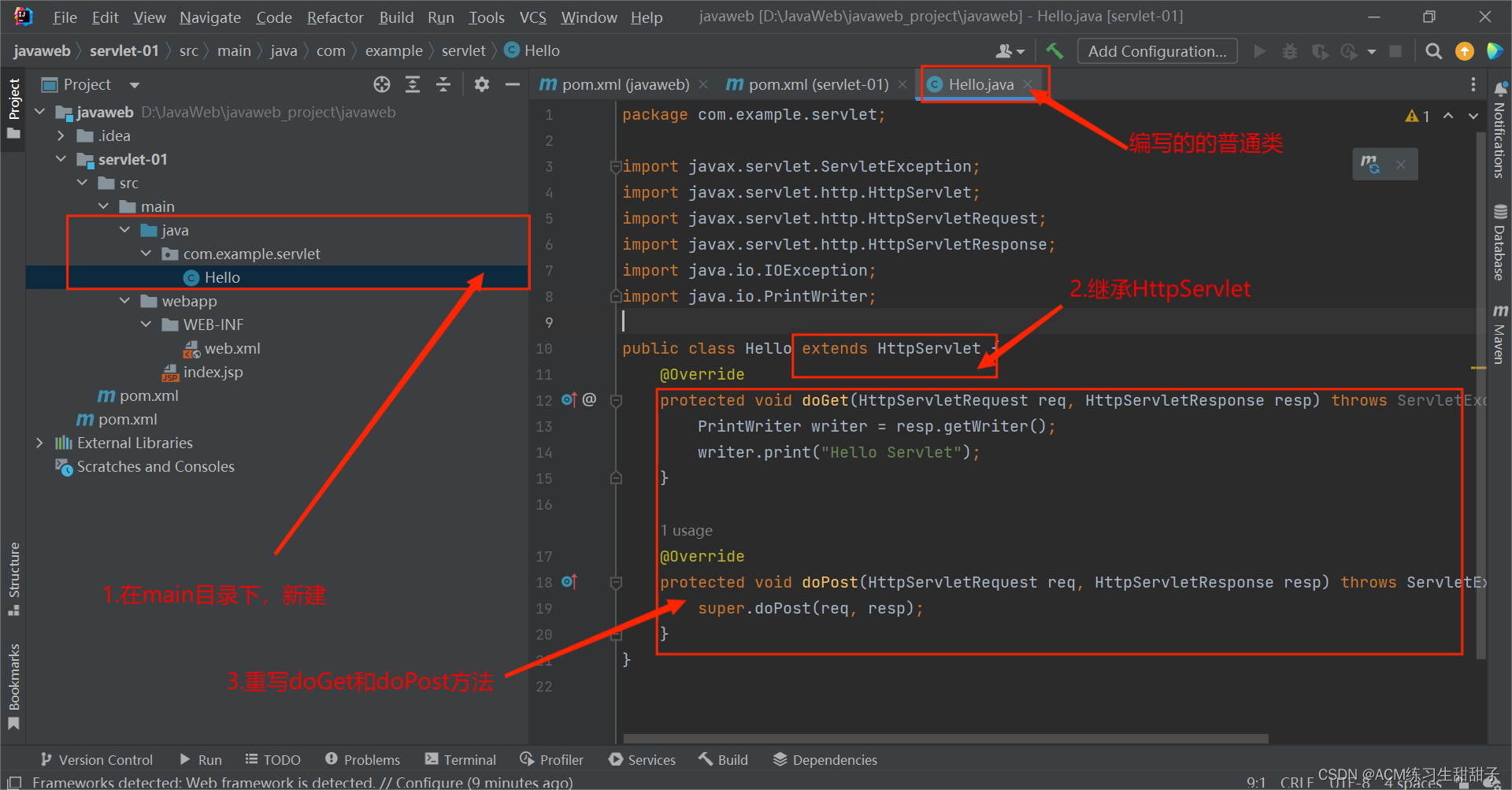
Task: Click the doGet override gutter icon
Action: (569, 400)
